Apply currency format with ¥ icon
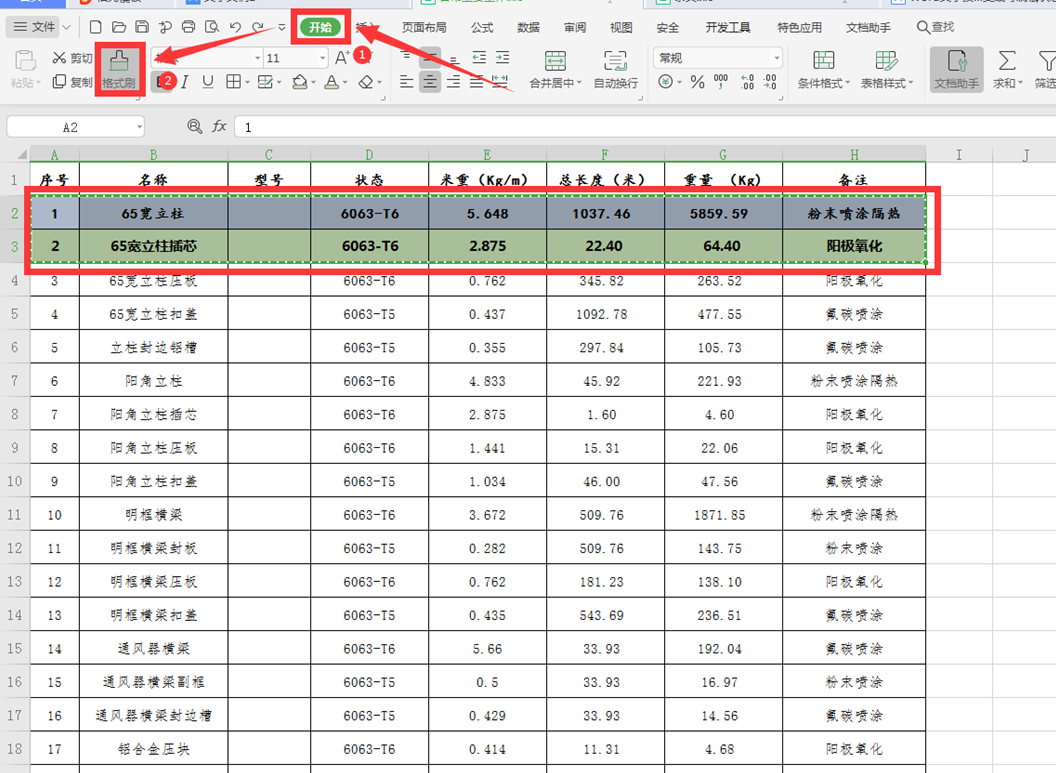The height and width of the screenshot is (773, 1056). [665, 82]
